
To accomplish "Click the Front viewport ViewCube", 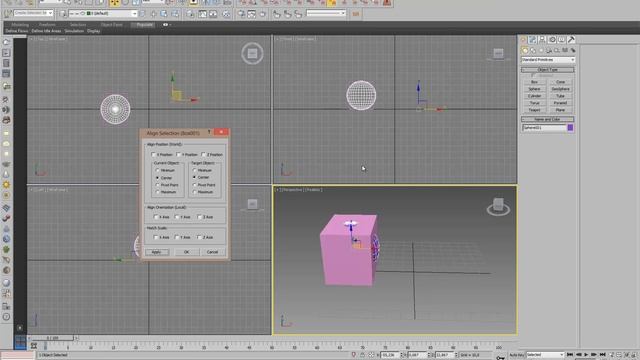I will pos(498,53).
